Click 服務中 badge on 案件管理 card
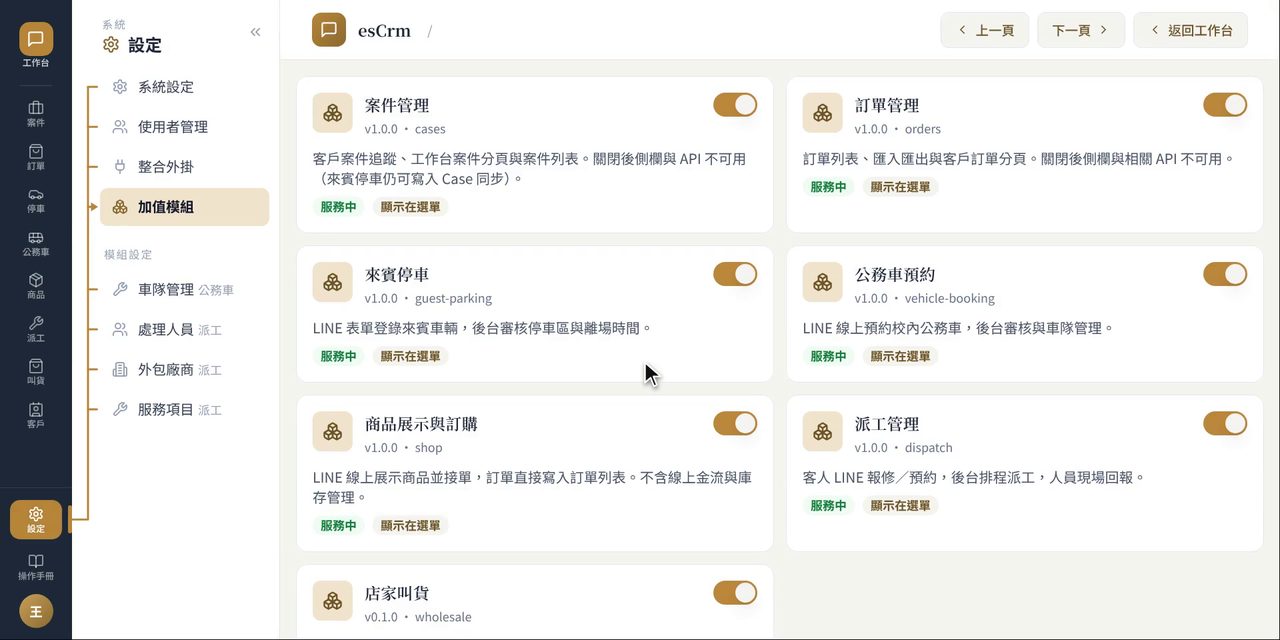 338,207
